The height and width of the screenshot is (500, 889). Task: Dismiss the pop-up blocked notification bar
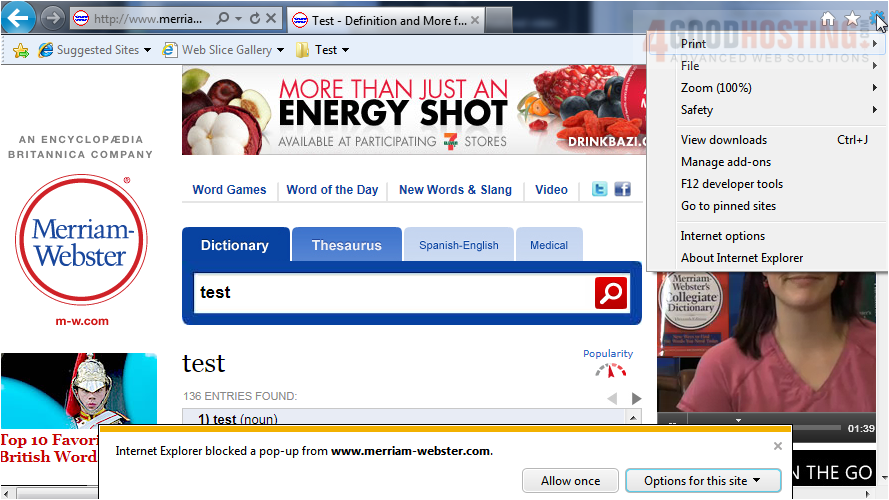click(x=778, y=446)
